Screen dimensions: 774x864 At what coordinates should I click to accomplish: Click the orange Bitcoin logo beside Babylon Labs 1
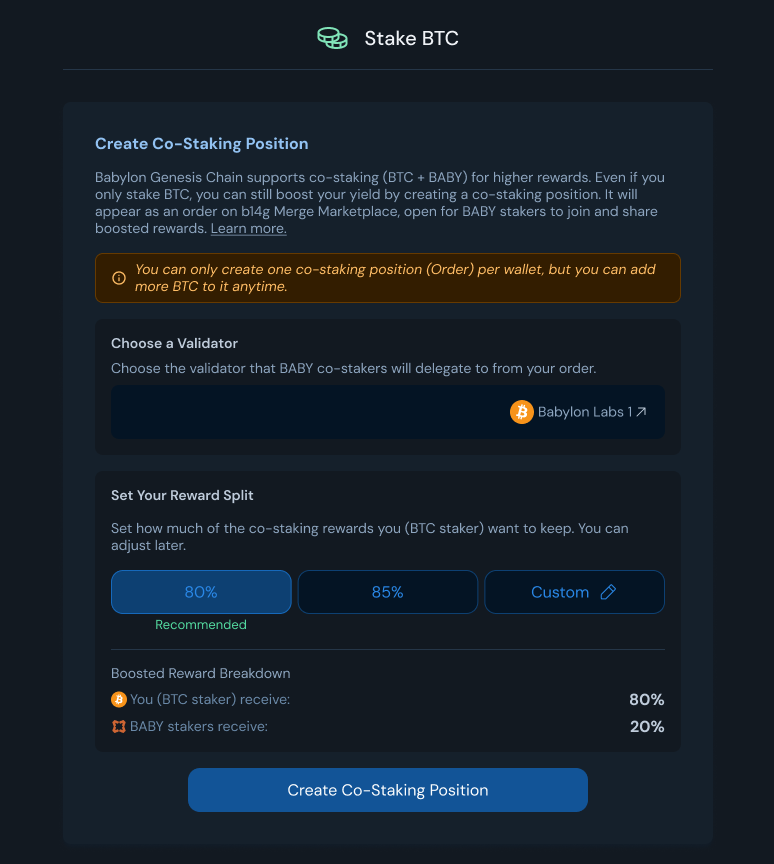(x=521, y=412)
